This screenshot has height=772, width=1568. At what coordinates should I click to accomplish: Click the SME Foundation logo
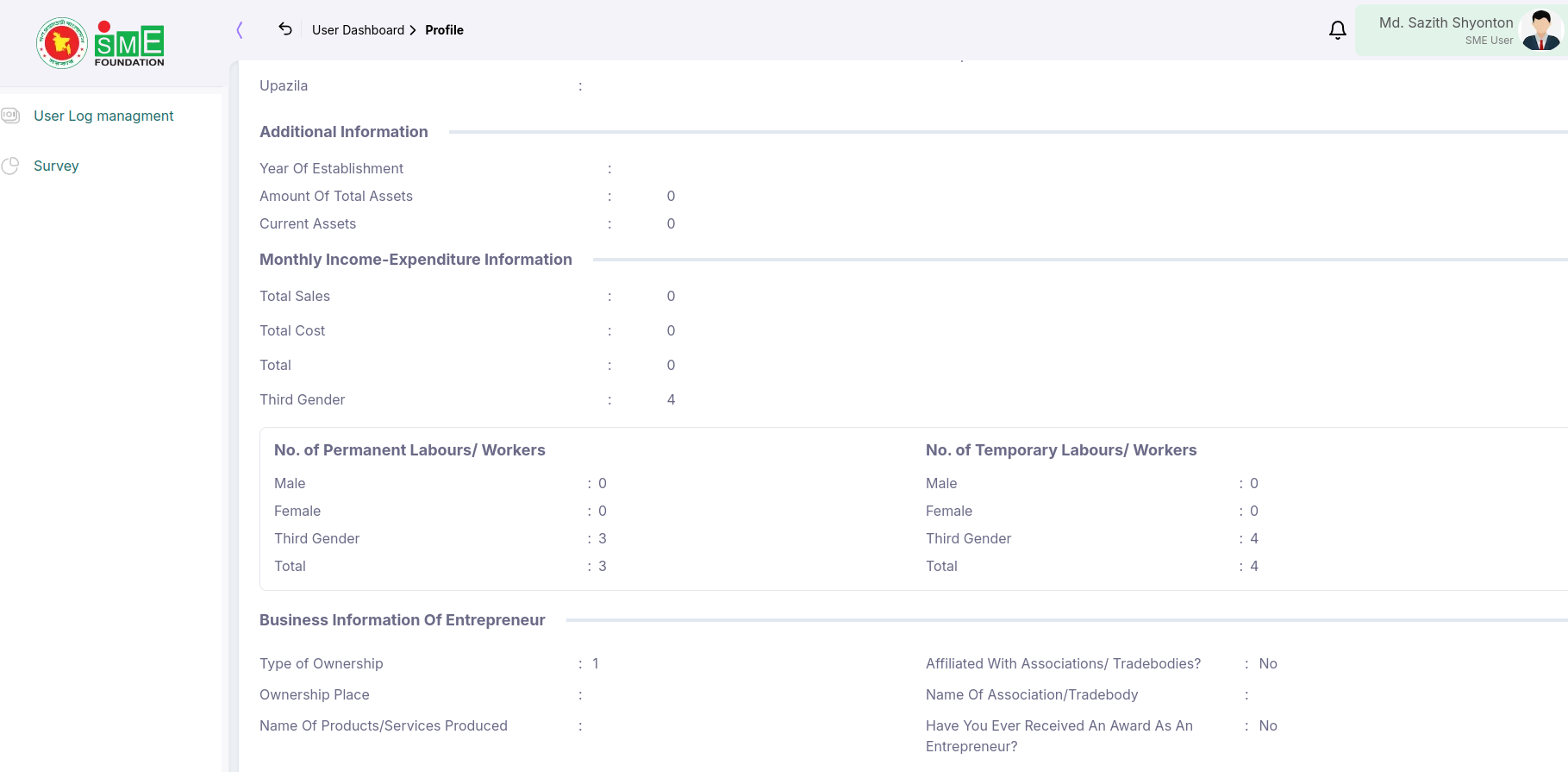pos(100,43)
